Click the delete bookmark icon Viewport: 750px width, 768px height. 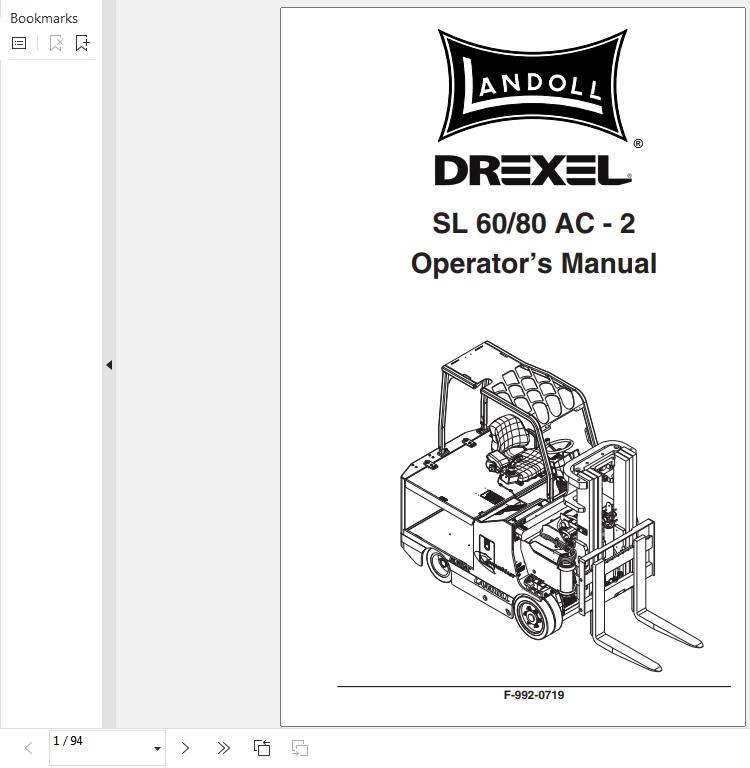click(56, 43)
